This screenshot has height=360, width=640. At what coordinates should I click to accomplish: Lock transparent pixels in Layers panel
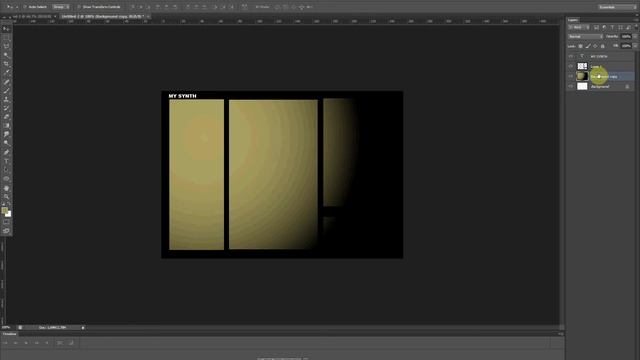580,46
